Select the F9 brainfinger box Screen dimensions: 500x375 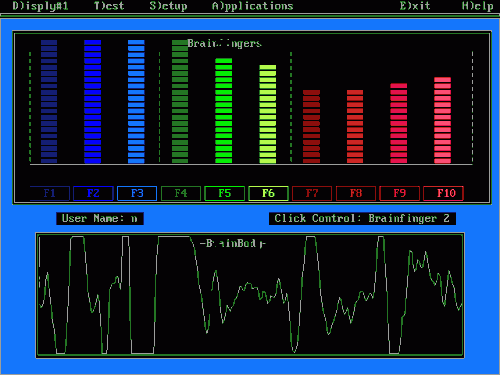coord(399,193)
